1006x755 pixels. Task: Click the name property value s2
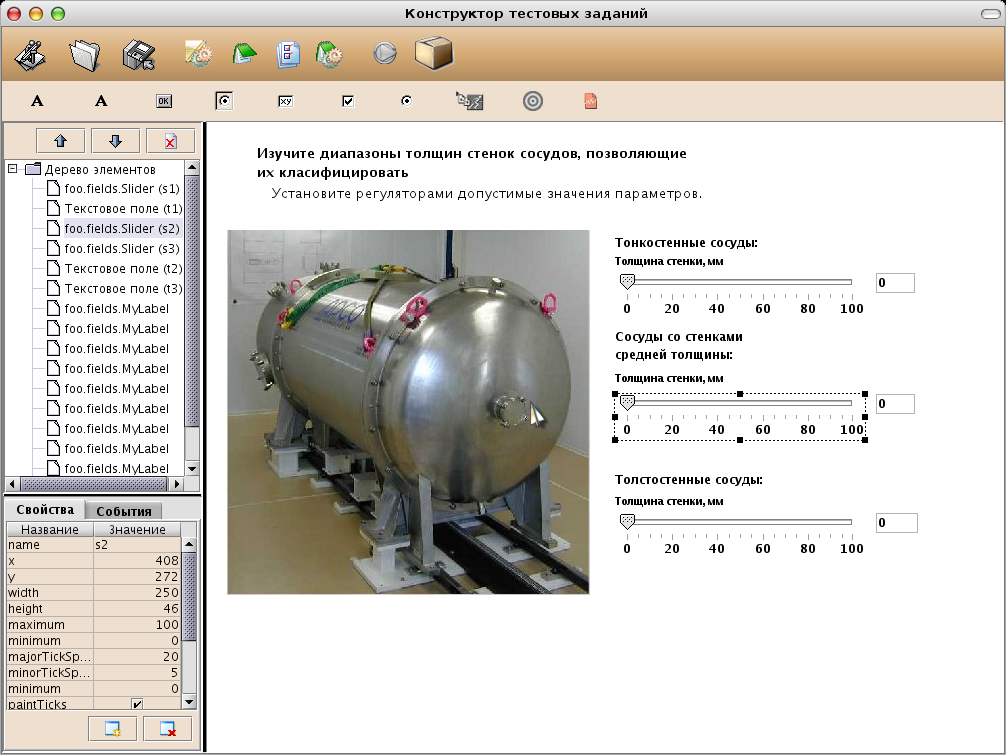point(137,545)
